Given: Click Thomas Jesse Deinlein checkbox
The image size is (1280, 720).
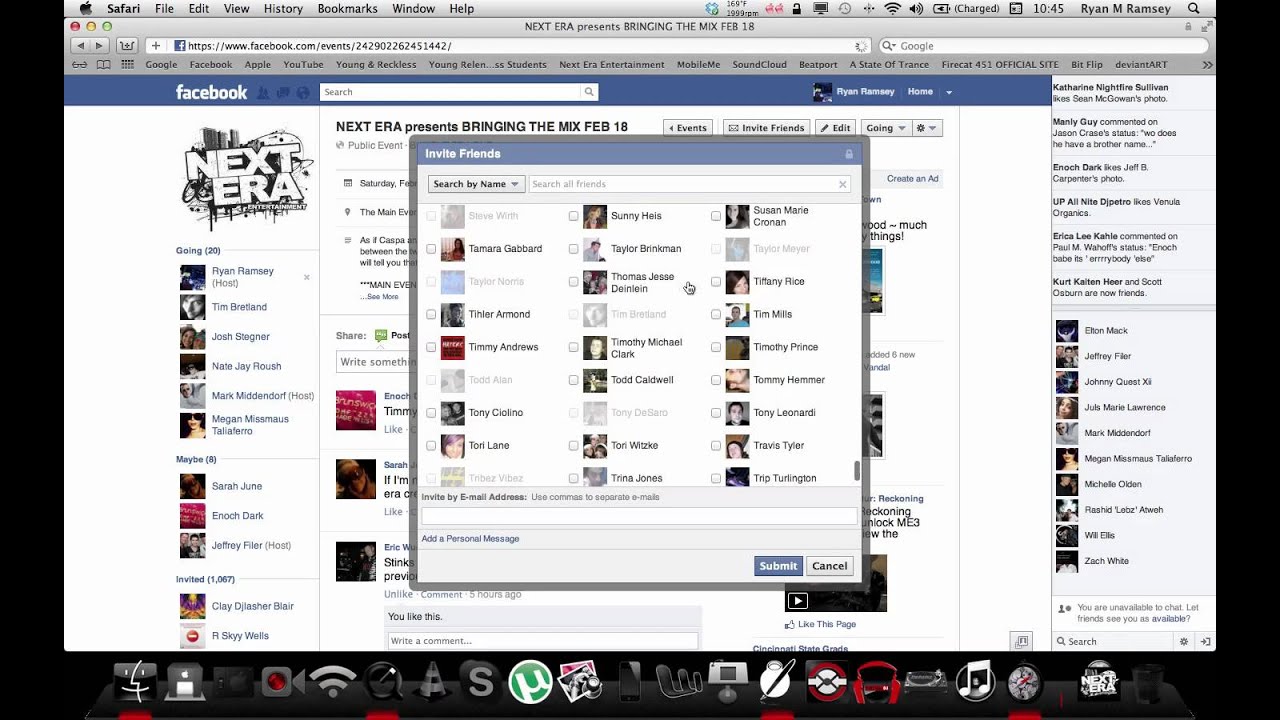Looking at the screenshot, I should tap(573, 282).
